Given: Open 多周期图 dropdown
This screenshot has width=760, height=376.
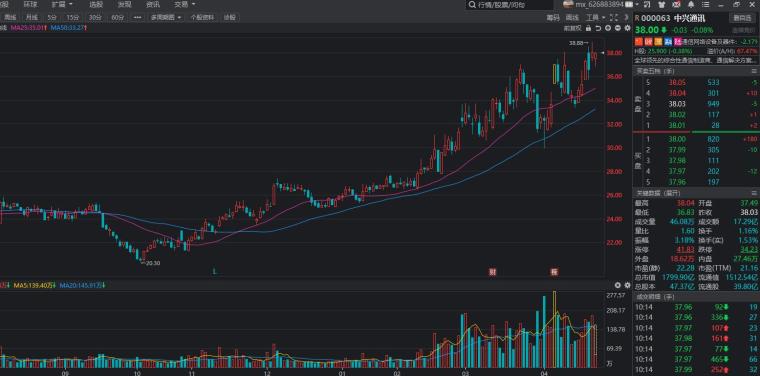Looking at the screenshot, I should coord(166,17).
